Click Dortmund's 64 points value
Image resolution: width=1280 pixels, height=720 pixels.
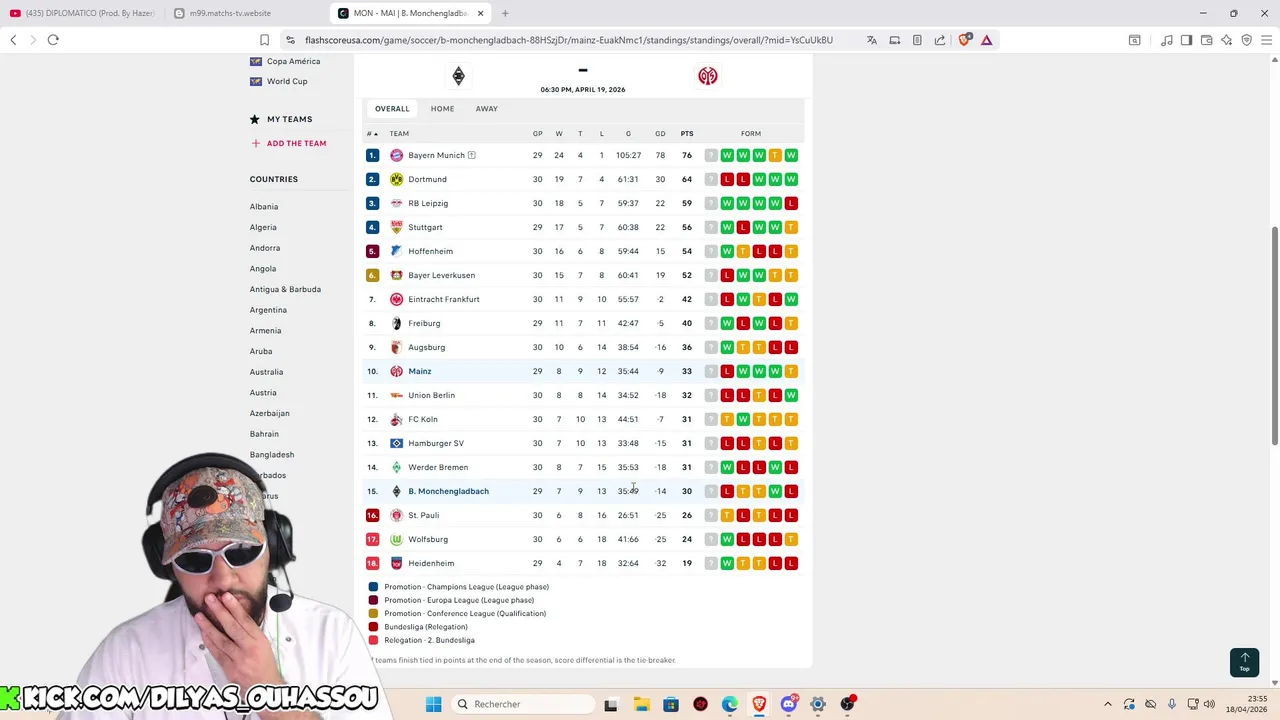pyautogui.click(x=687, y=179)
